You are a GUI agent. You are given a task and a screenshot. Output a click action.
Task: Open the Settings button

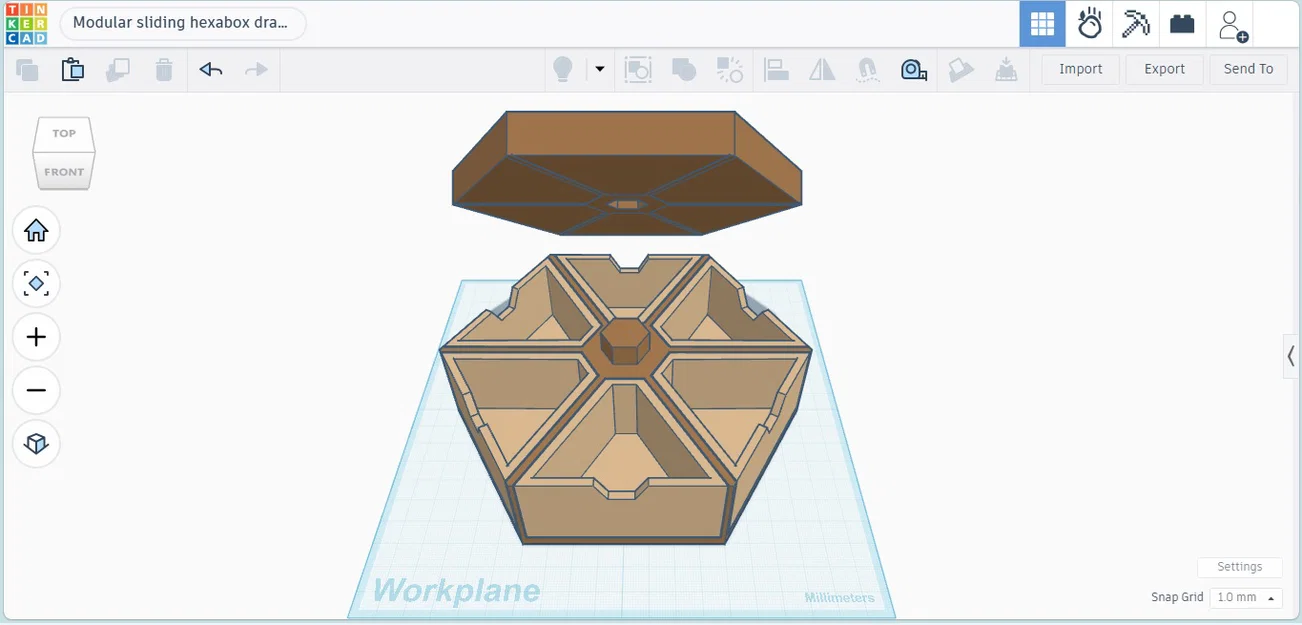1240,567
